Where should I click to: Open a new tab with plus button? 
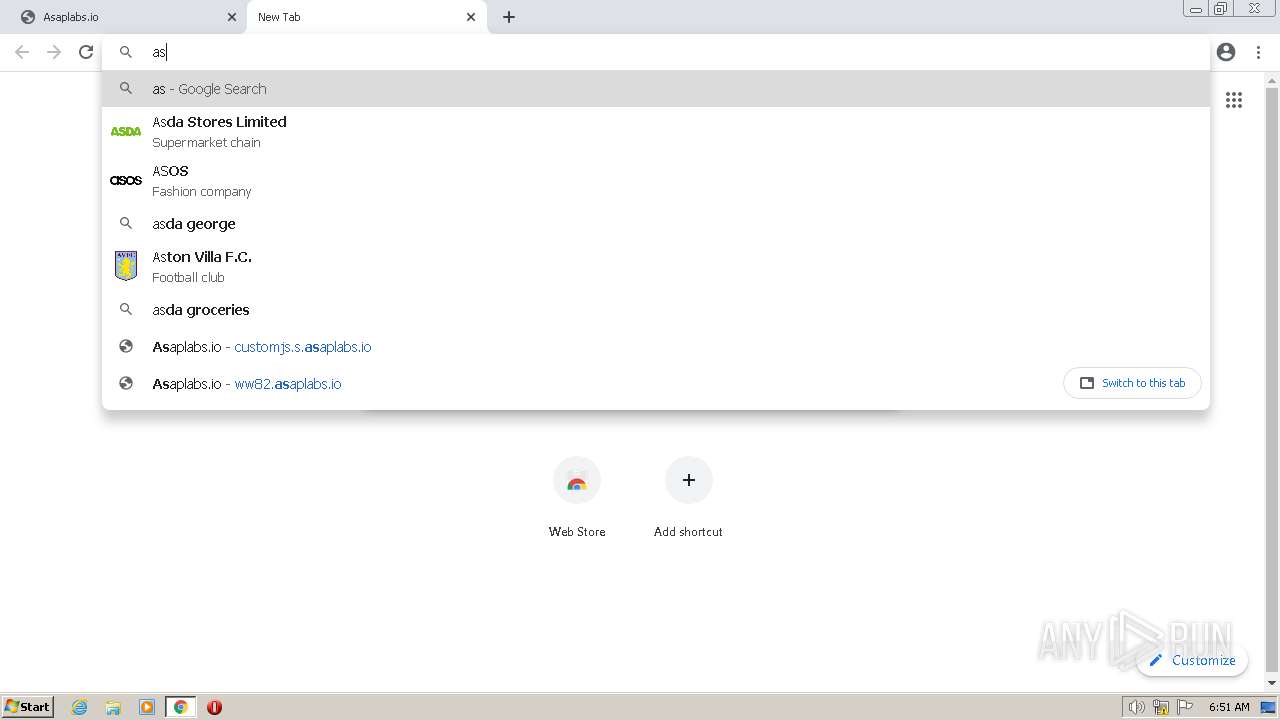pos(509,17)
